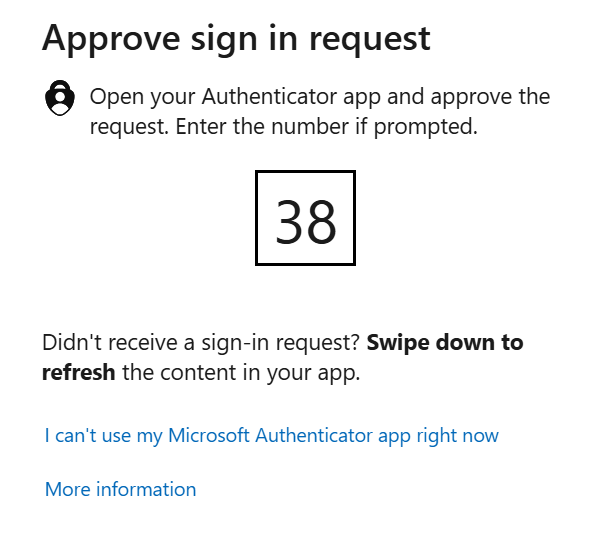Image resolution: width=603 pixels, height=554 pixels.
Task: Click "I can't use my Microsoft Authenticator app" link
Action: [x=271, y=436]
